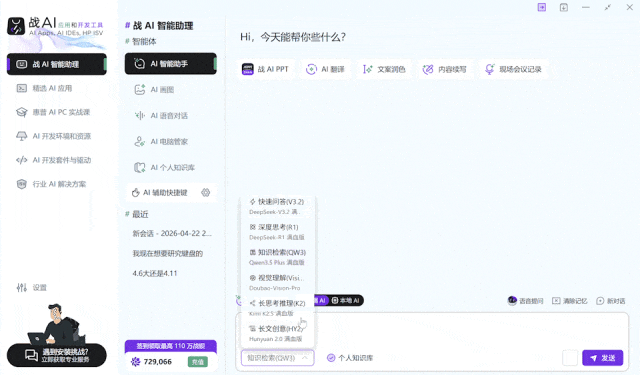The height and width of the screenshot is (375, 640).
Task: Choose 长文创意(HY2) model option
Action: click(278, 333)
